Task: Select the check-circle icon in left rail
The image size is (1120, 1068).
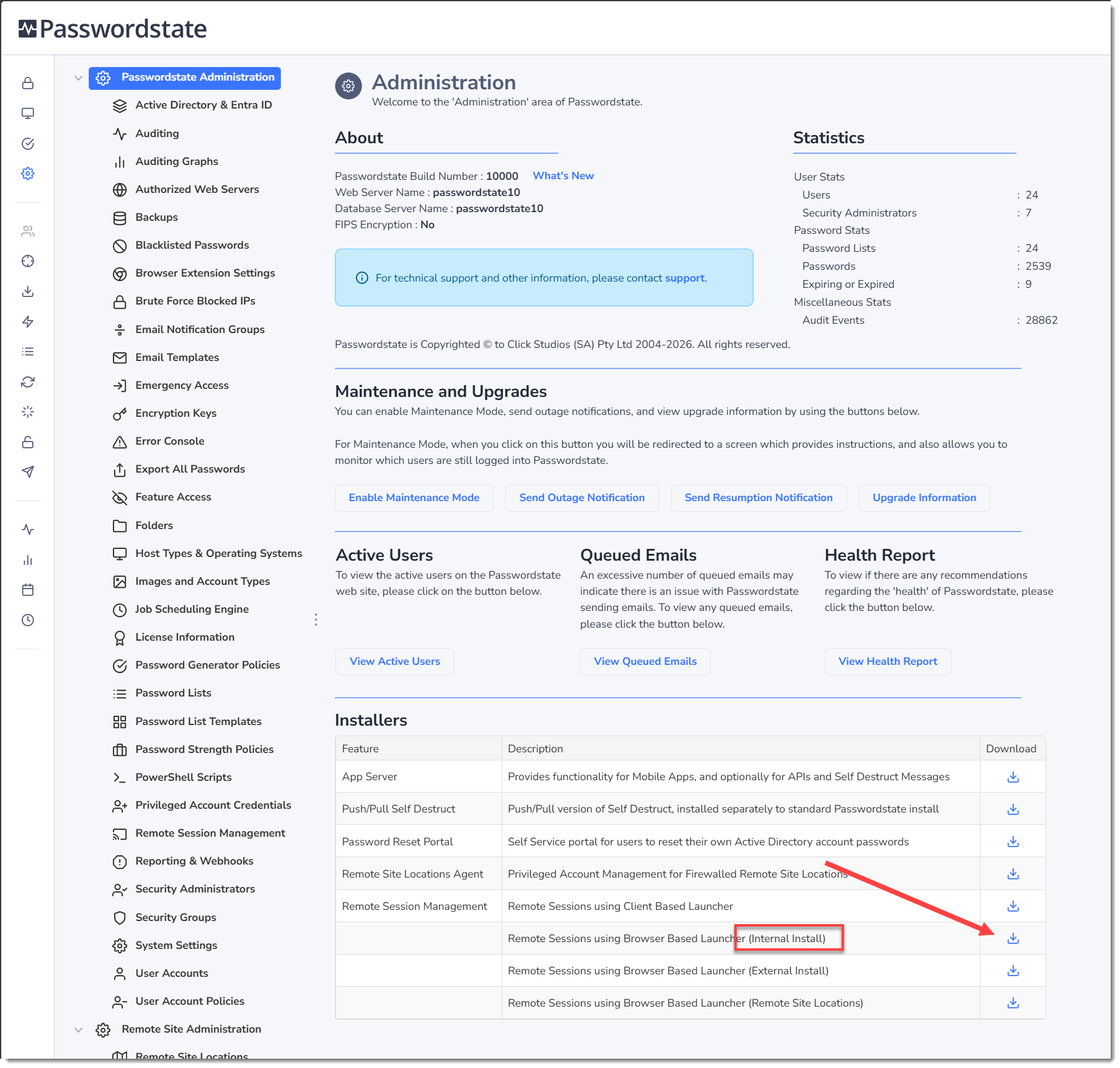Action: [x=28, y=144]
